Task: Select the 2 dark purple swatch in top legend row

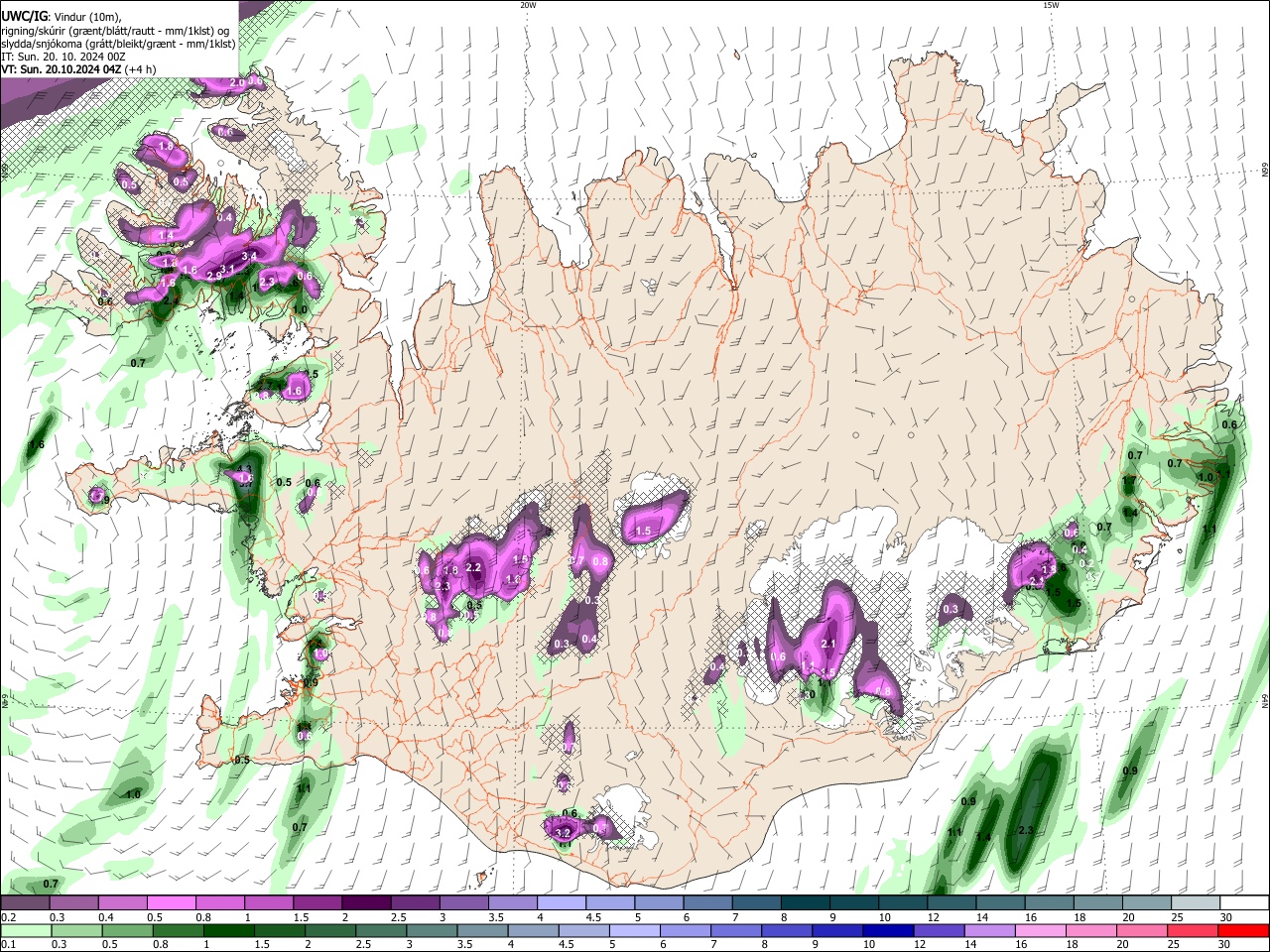Action: tap(366, 902)
